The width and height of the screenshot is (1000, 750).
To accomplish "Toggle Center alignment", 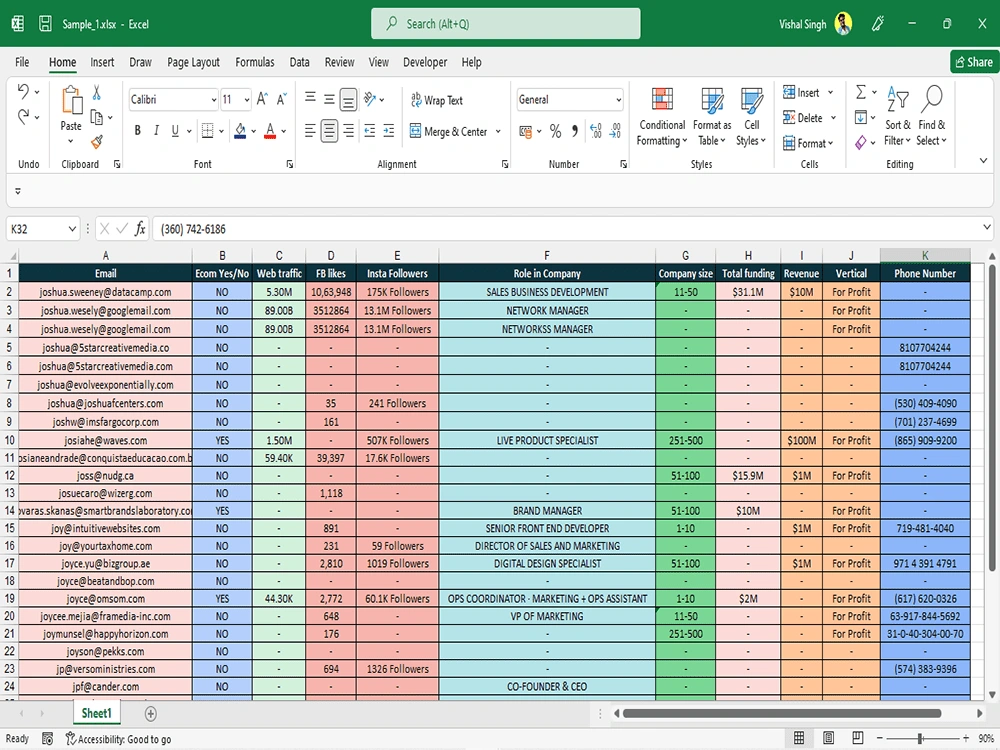I will (329, 131).
